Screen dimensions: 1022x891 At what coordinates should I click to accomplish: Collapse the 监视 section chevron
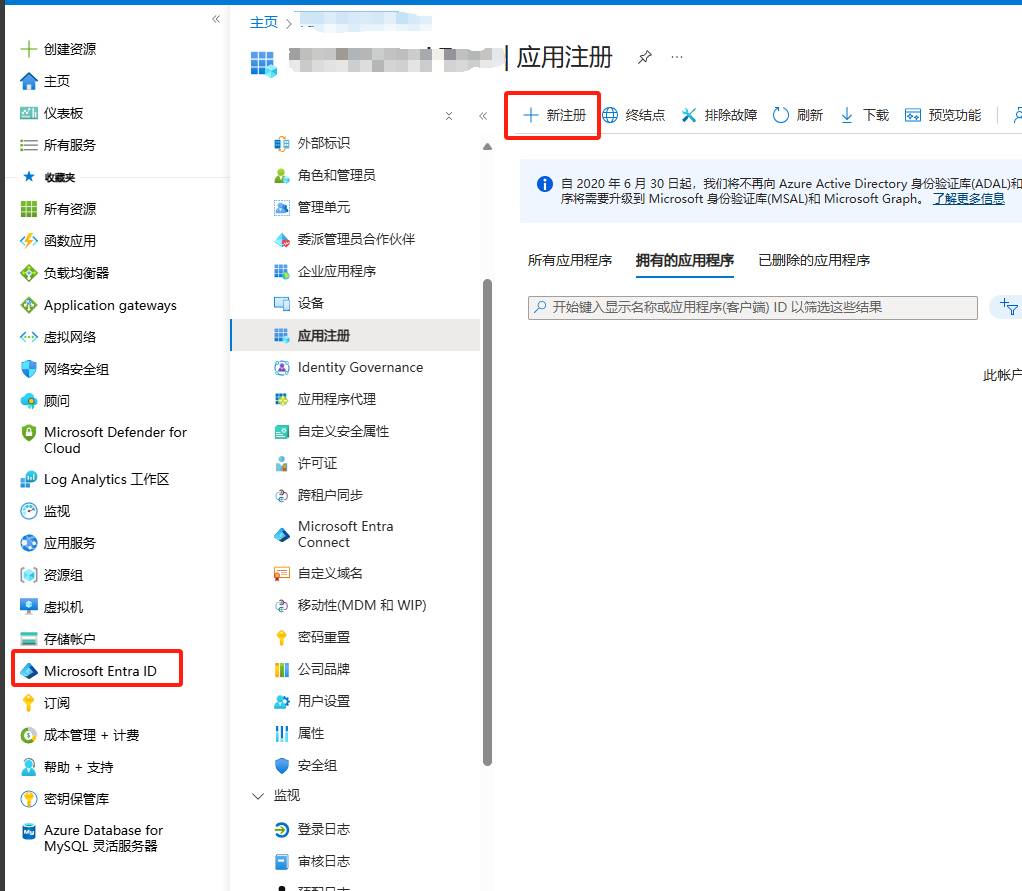(x=258, y=796)
